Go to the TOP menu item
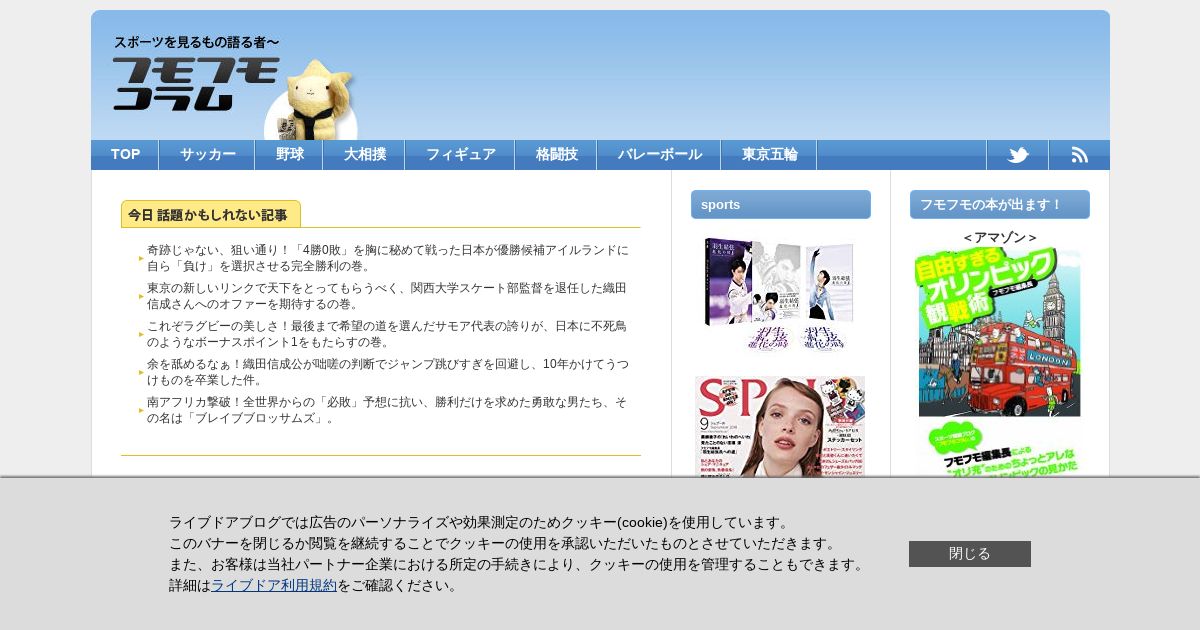 (125, 155)
